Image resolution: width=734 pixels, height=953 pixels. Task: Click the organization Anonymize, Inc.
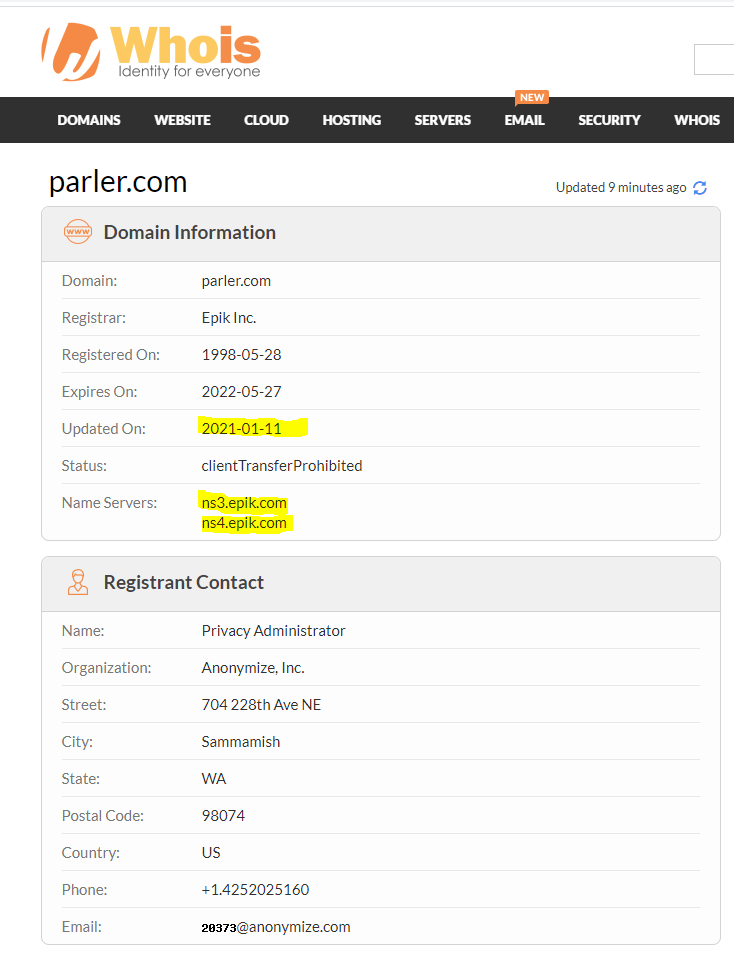click(x=253, y=668)
